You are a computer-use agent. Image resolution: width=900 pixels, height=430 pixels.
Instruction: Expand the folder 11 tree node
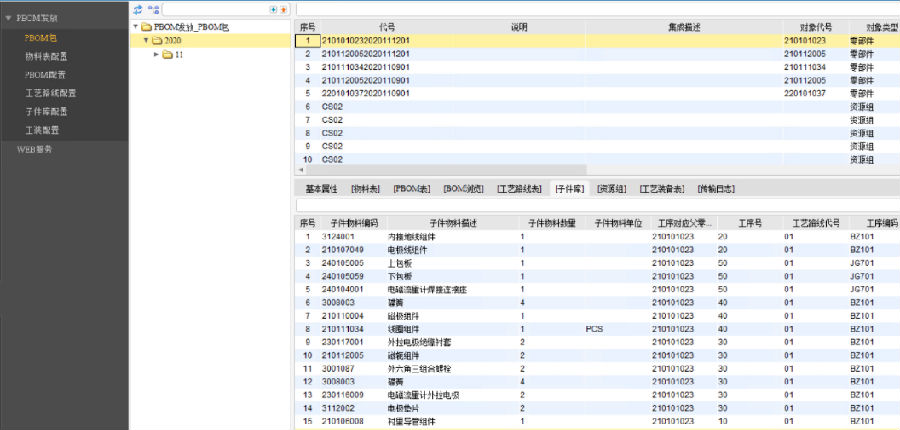[x=156, y=54]
